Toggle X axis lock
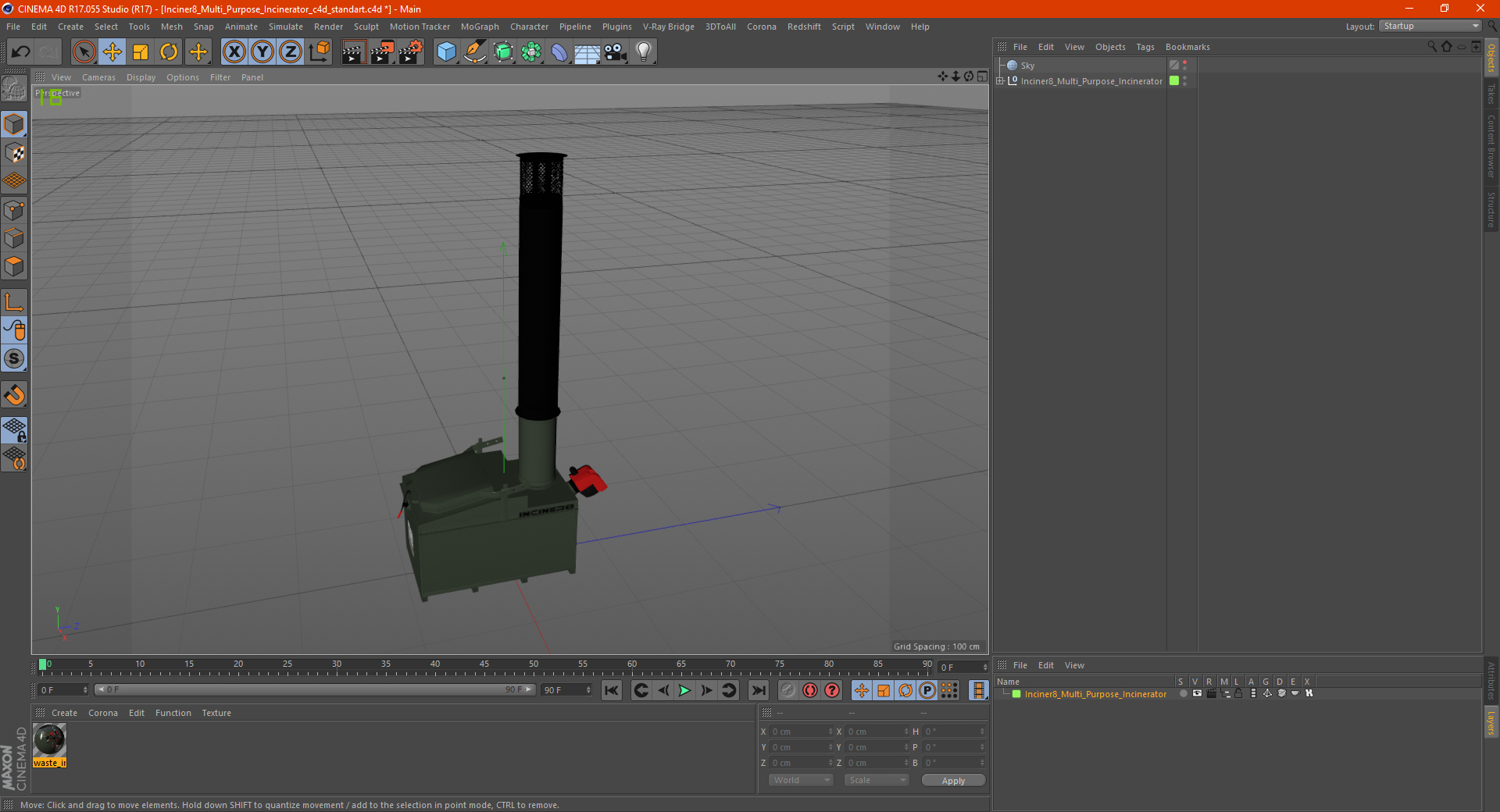Viewport: 1500px width, 812px height. (x=234, y=52)
